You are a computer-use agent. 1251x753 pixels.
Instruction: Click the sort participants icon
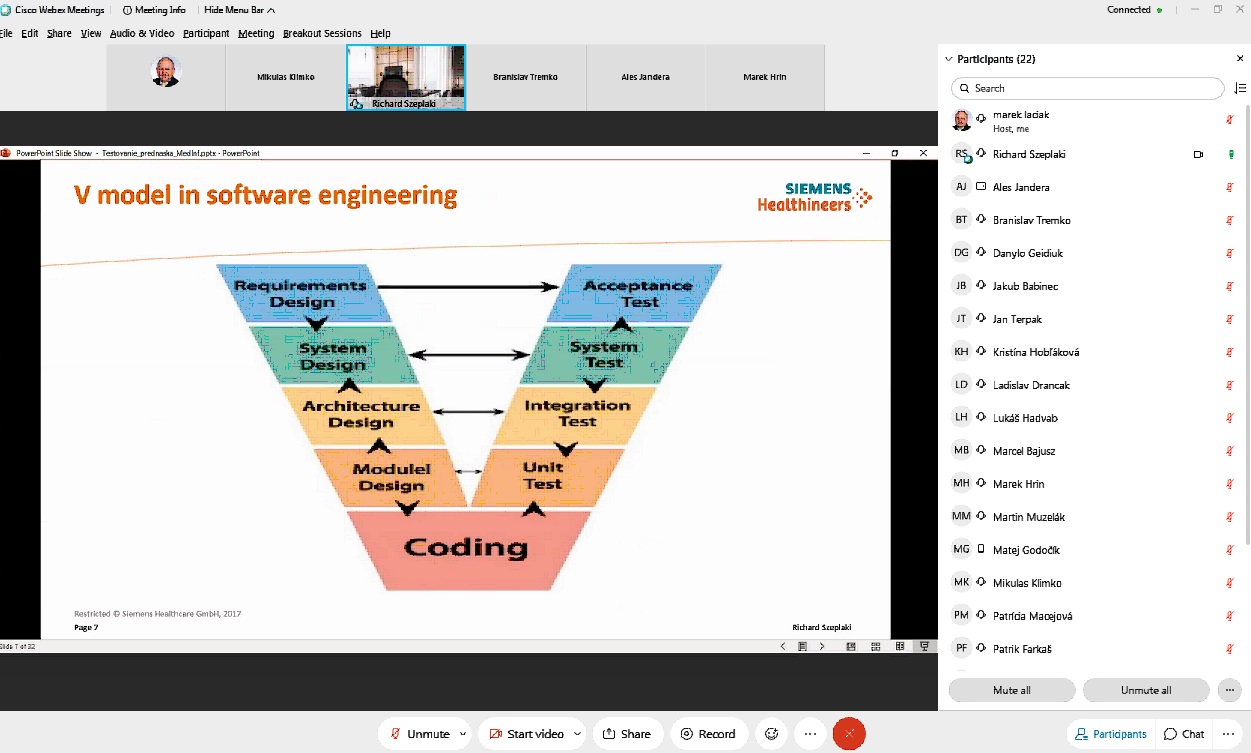tap(1240, 88)
